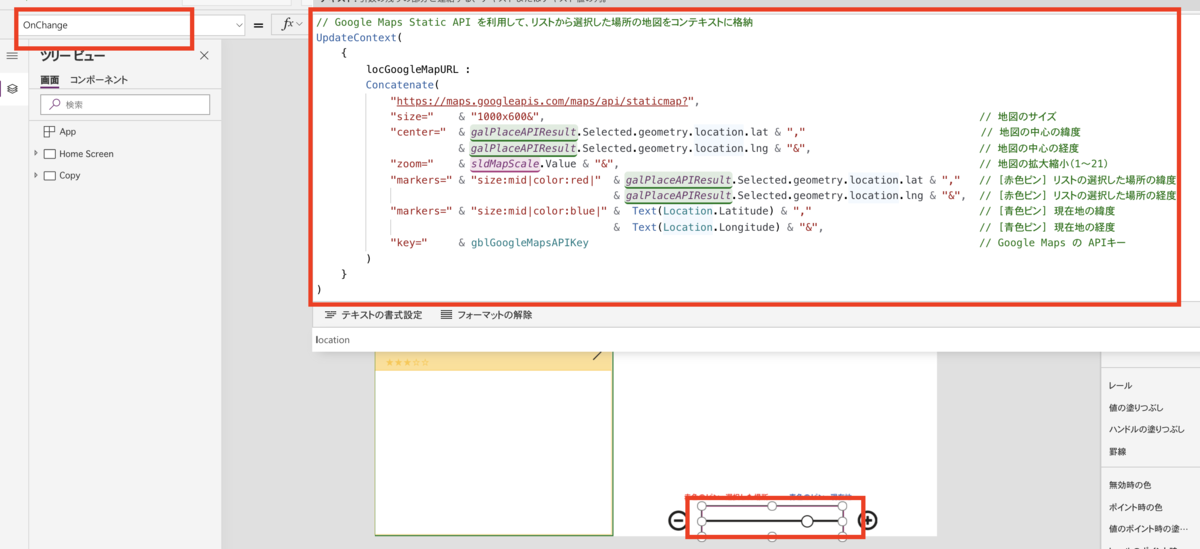Click the pencil edit icon on yellow card
Screen dimensions: 1200x549
[598, 355]
